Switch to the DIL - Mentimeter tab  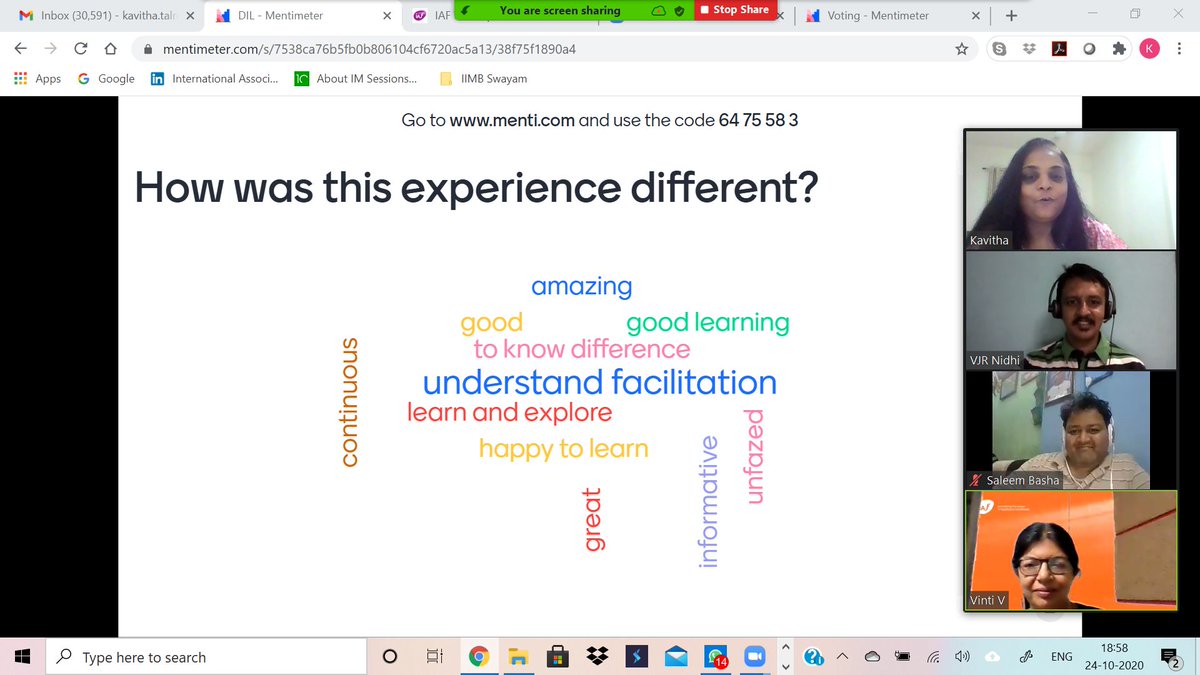pyautogui.click(x=303, y=15)
